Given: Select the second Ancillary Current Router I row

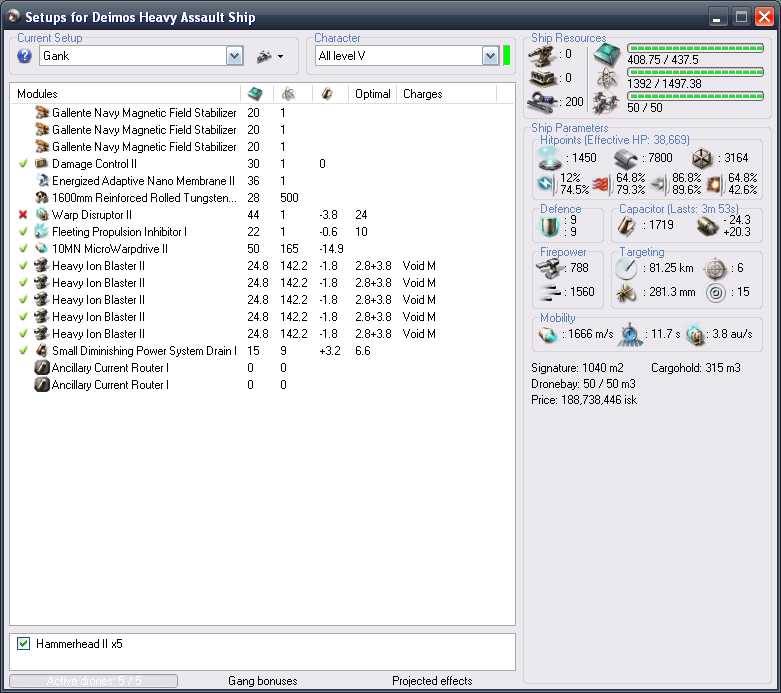Looking at the screenshot, I should point(262,385).
